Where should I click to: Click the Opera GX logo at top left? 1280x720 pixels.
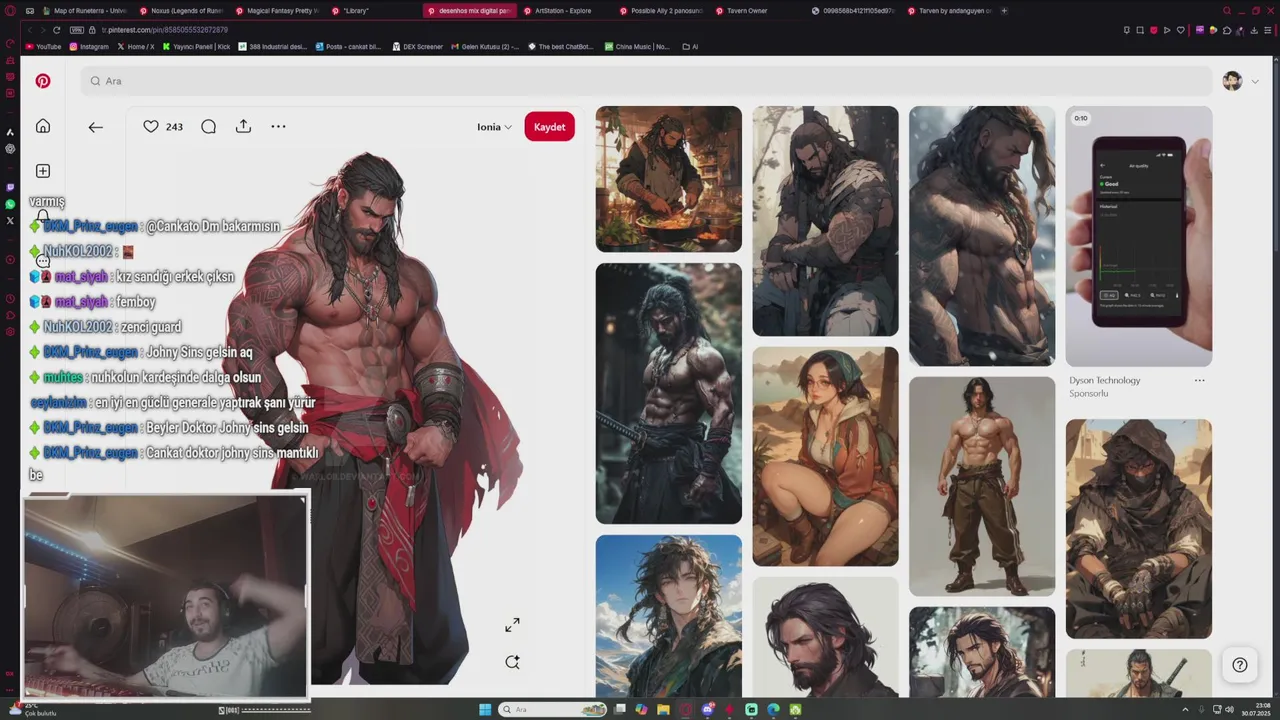10,11
